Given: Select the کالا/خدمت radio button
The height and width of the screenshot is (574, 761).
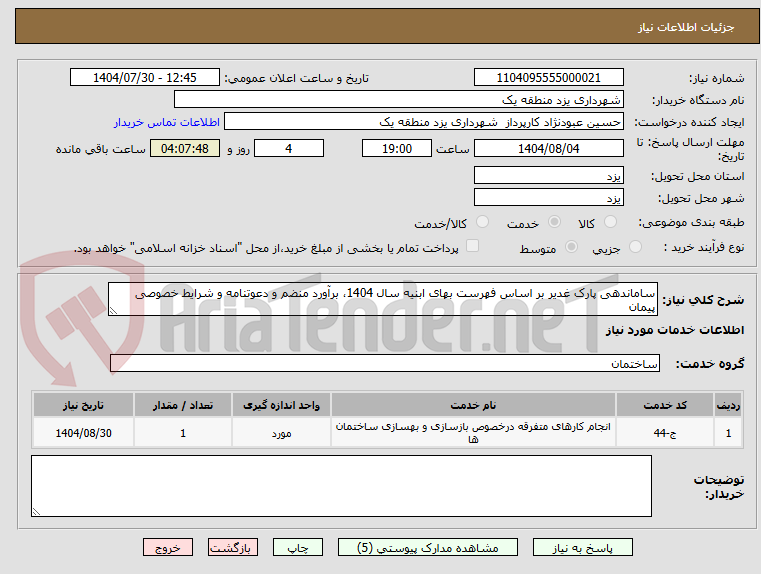Looking at the screenshot, I should (482, 222).
